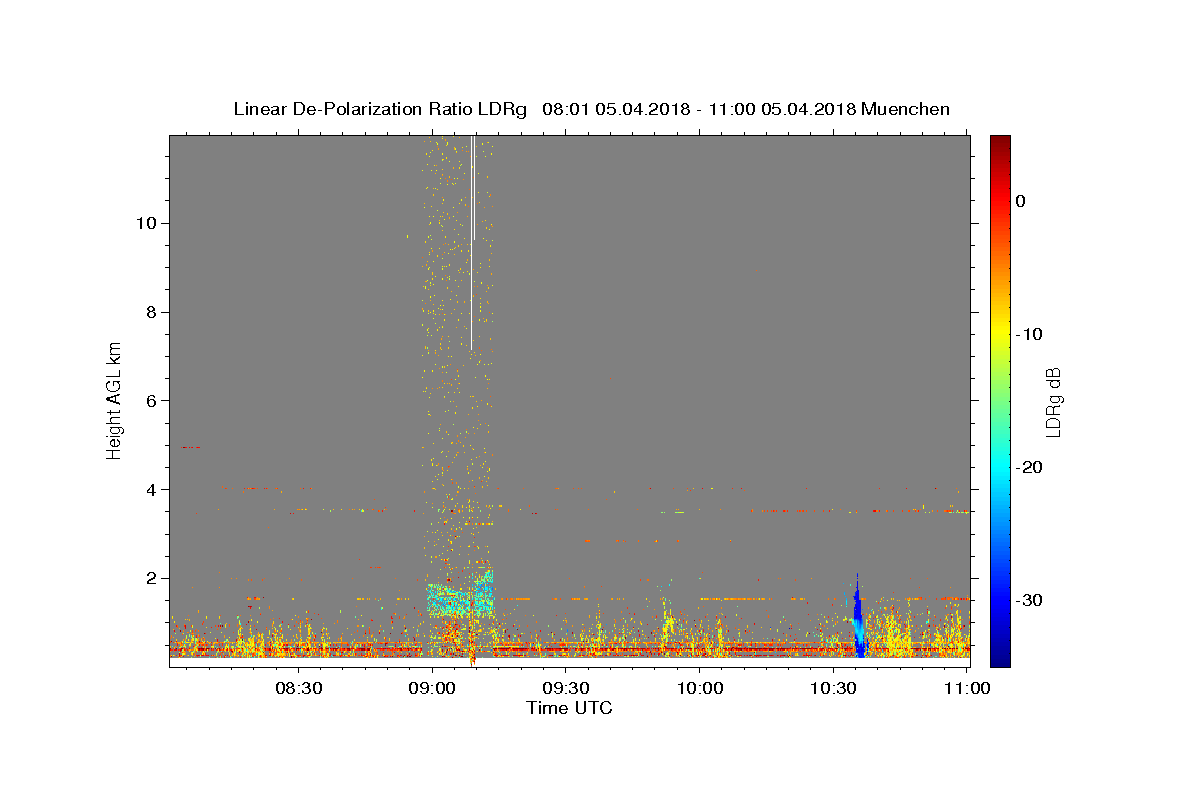Click the dark blue bottom of colorbar
1200x800 pixels.
[x=1000, y=658]
